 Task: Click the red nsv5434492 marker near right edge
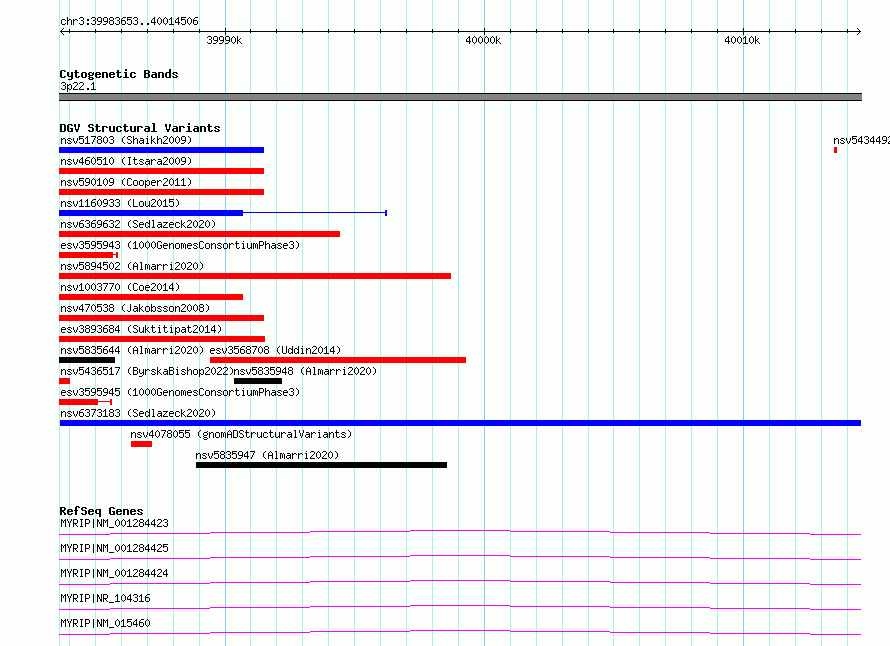point(835,150)
